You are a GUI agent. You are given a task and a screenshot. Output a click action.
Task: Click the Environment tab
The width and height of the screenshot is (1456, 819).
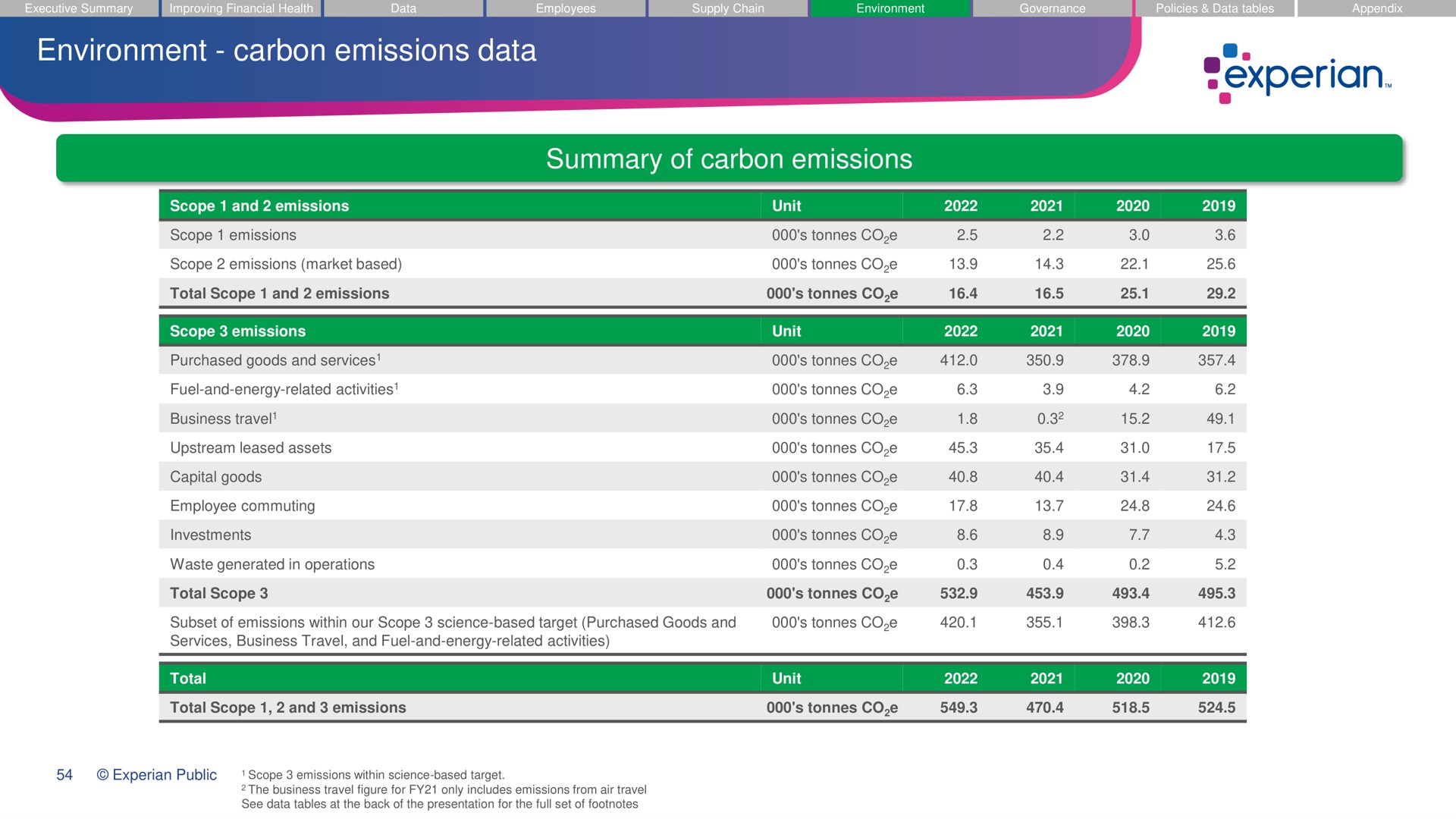[890, 8]
